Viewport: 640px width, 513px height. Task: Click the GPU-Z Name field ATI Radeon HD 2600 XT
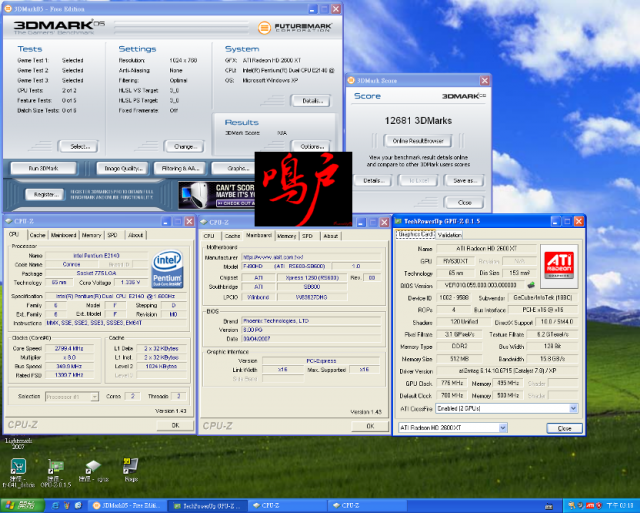486,248
